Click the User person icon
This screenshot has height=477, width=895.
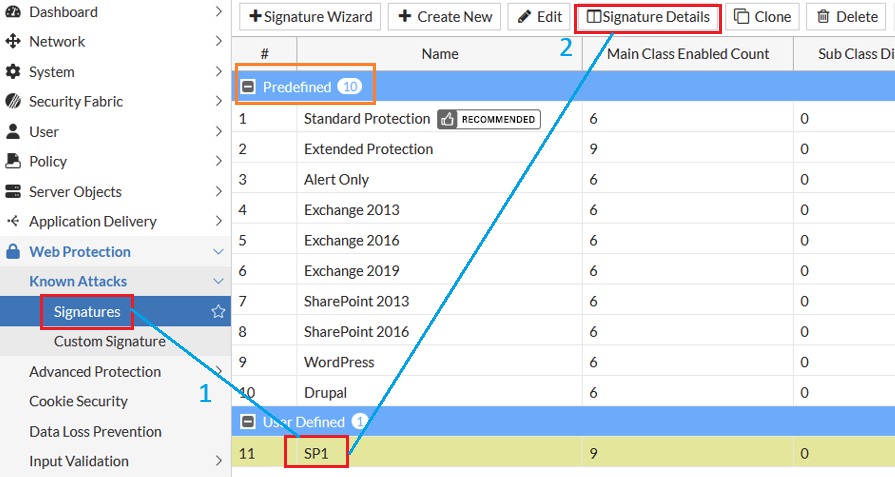tap(13, 132)
